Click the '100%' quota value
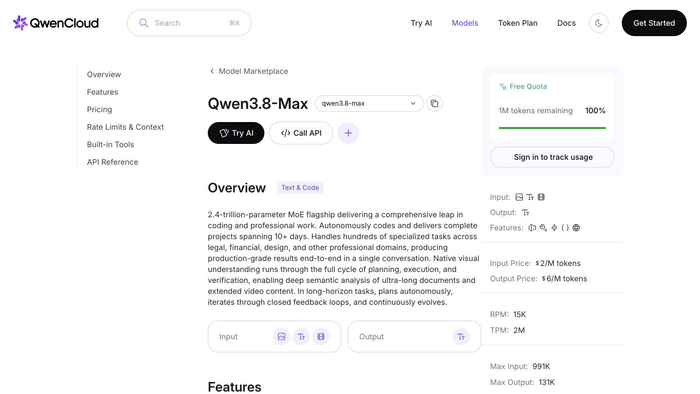The width and height of the screenshot is (700, 394). 595,111
